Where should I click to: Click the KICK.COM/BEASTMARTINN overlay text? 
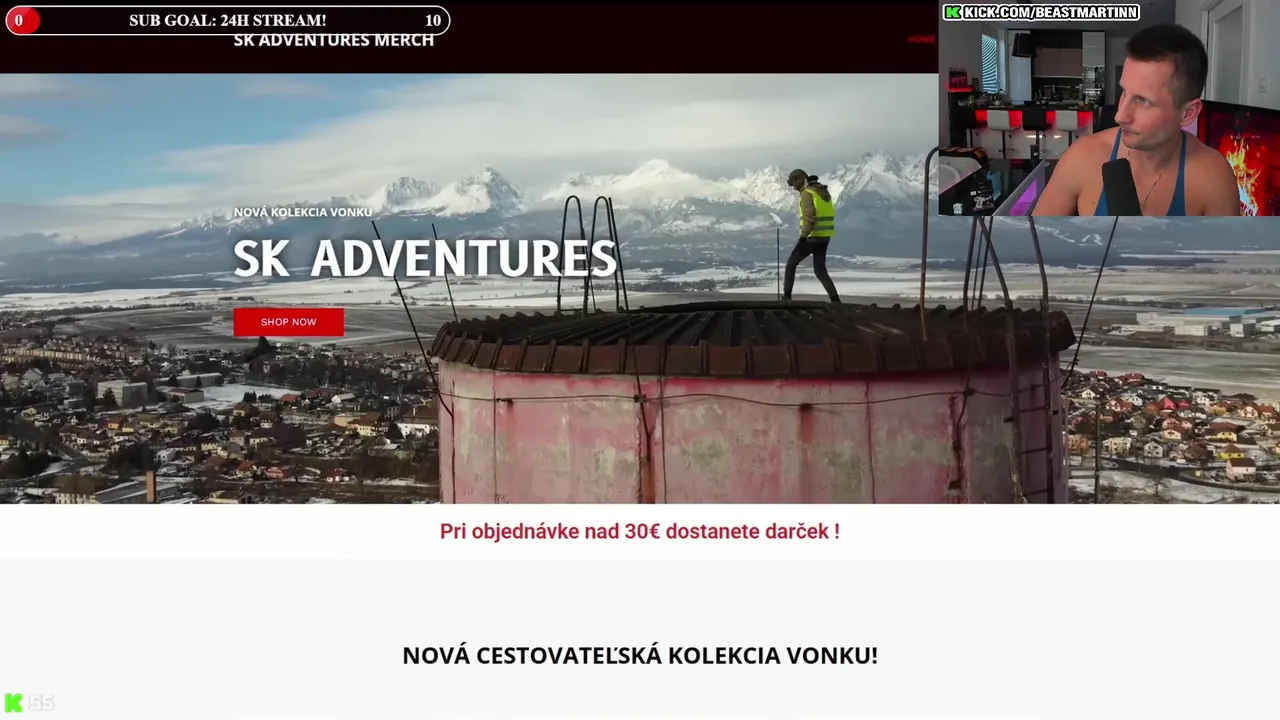click(x=1050, y=12)
